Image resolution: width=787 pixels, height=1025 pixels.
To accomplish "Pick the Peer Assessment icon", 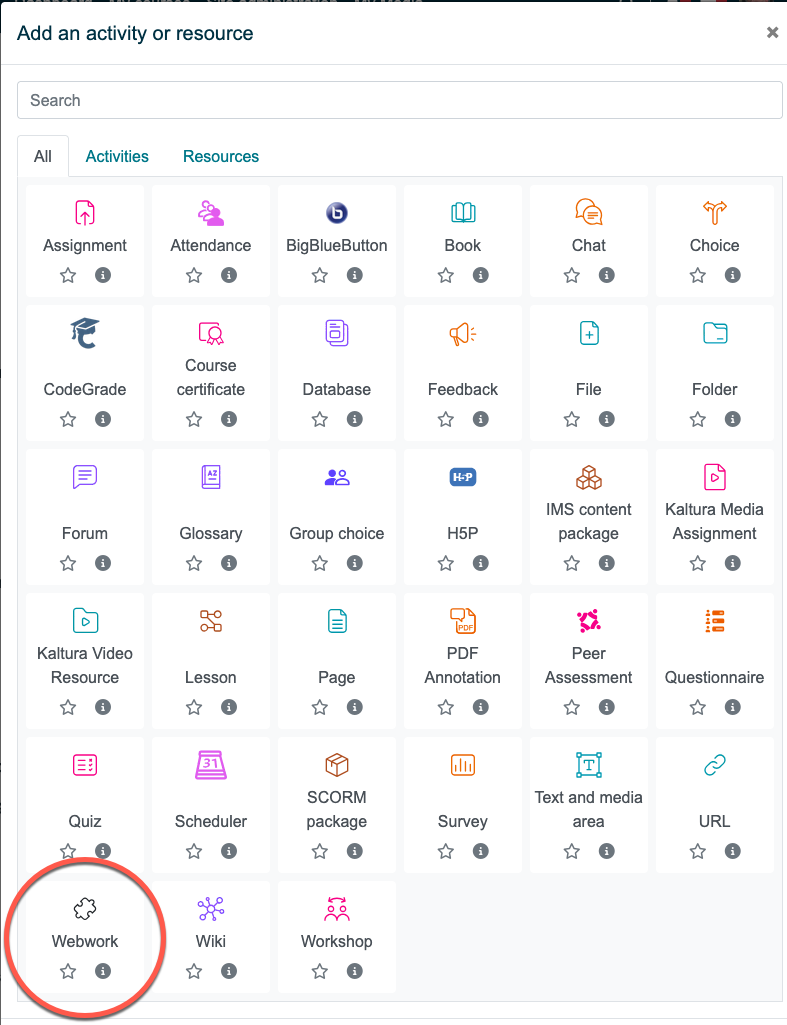I will point(589,621).
